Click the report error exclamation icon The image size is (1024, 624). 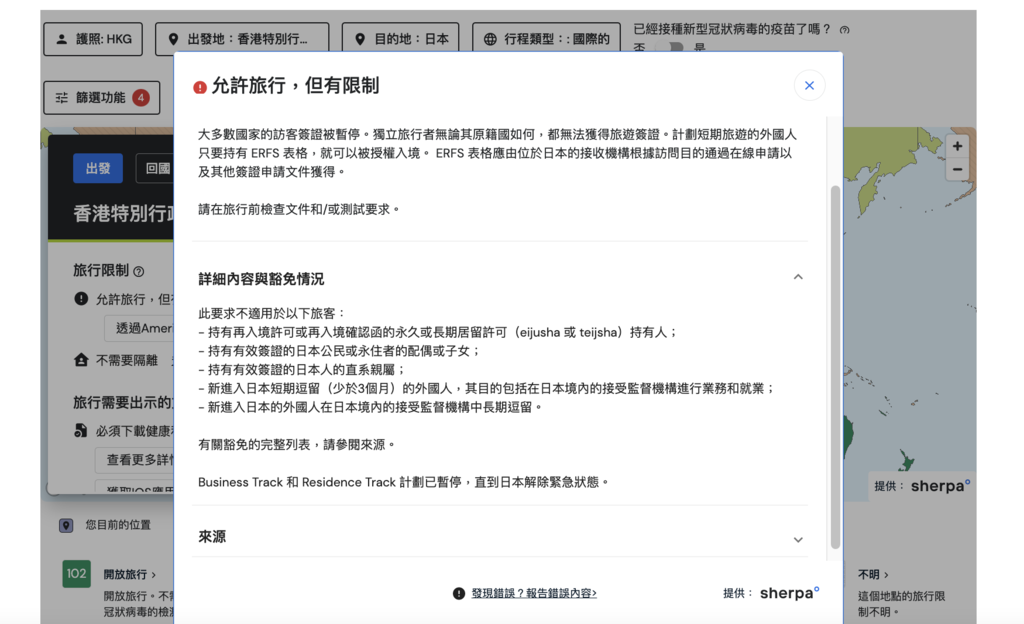point(459,593)
